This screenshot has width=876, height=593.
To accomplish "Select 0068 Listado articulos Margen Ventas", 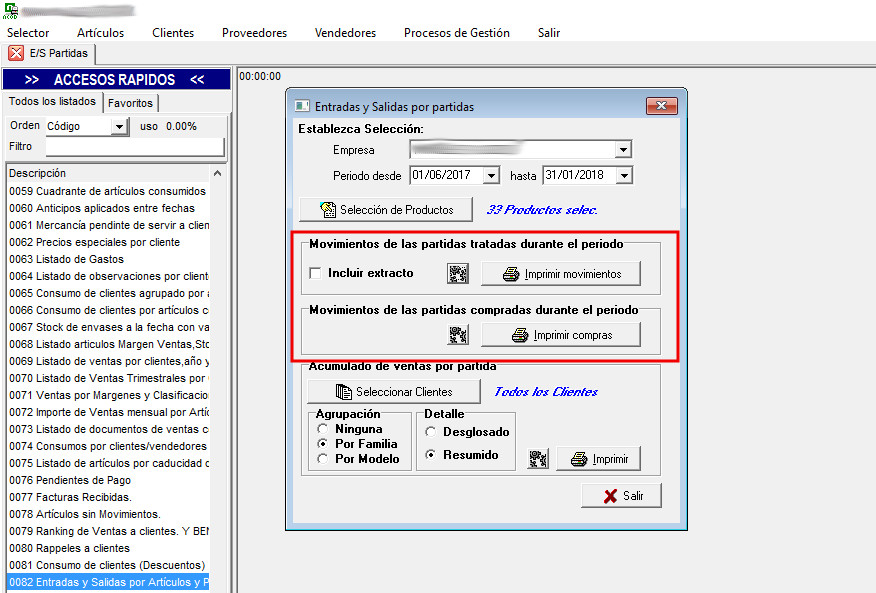I will pyautogui.click(x=108, y=344).
